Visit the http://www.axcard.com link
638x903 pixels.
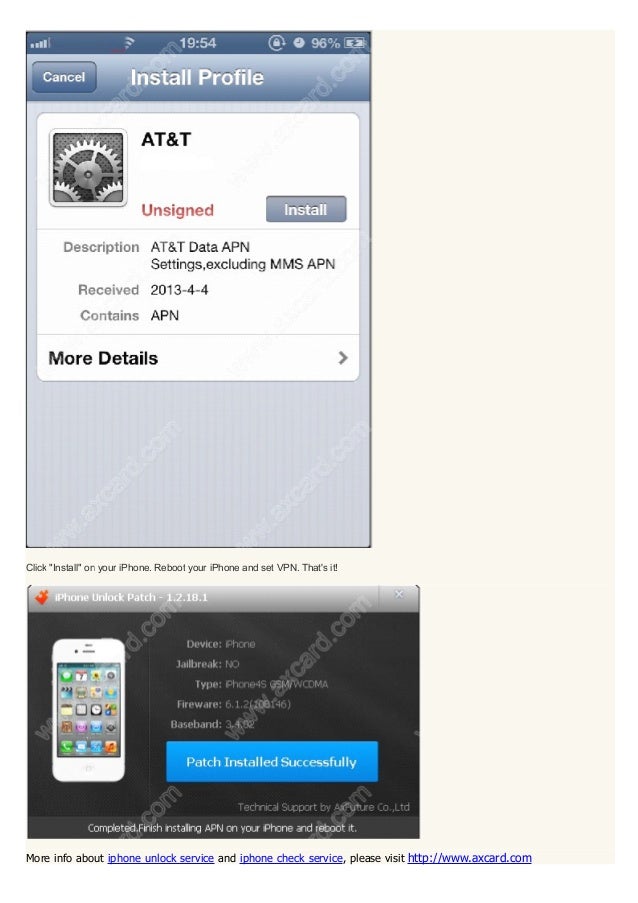(x=469, y=858)
